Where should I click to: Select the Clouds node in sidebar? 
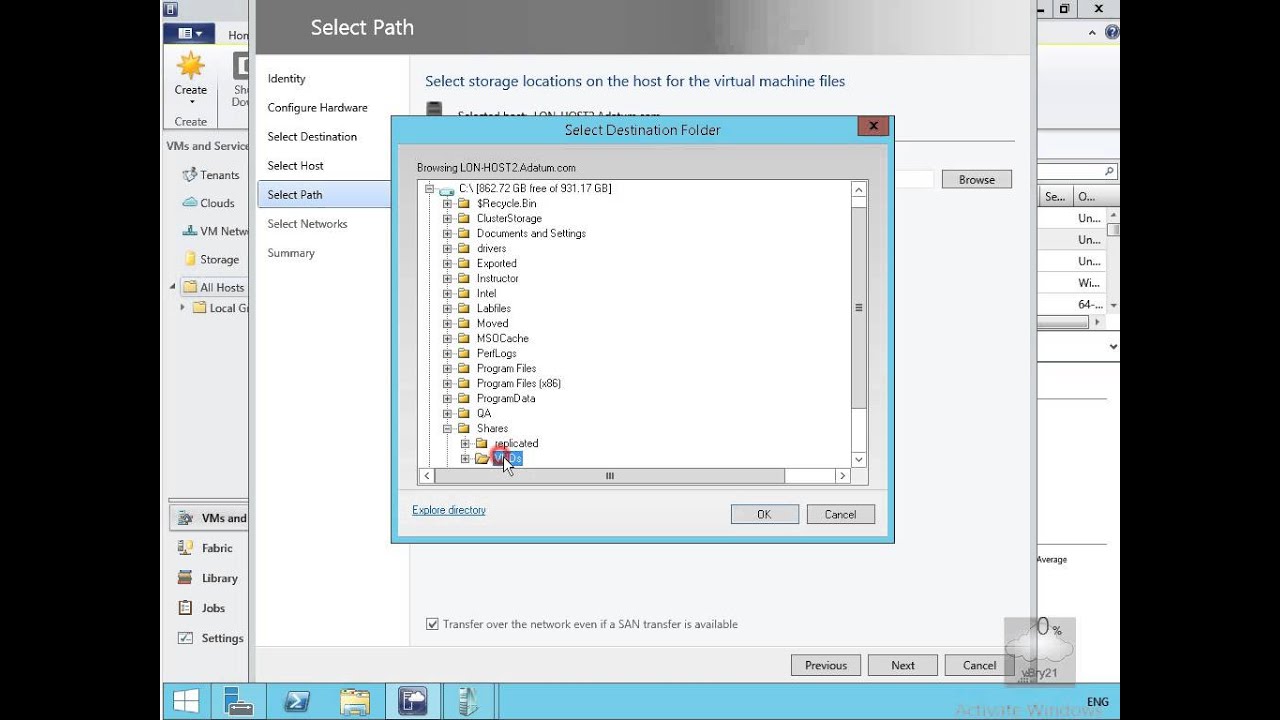(217, 203)
